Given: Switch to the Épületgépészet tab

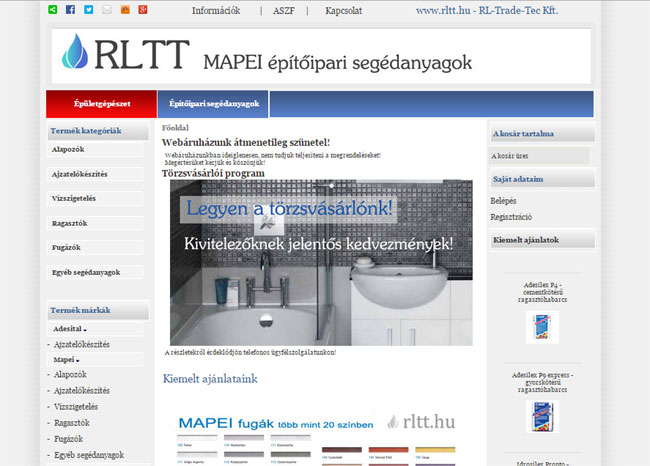Looking at the screenshot, I should pyautogui.click(x=102, y=104).
